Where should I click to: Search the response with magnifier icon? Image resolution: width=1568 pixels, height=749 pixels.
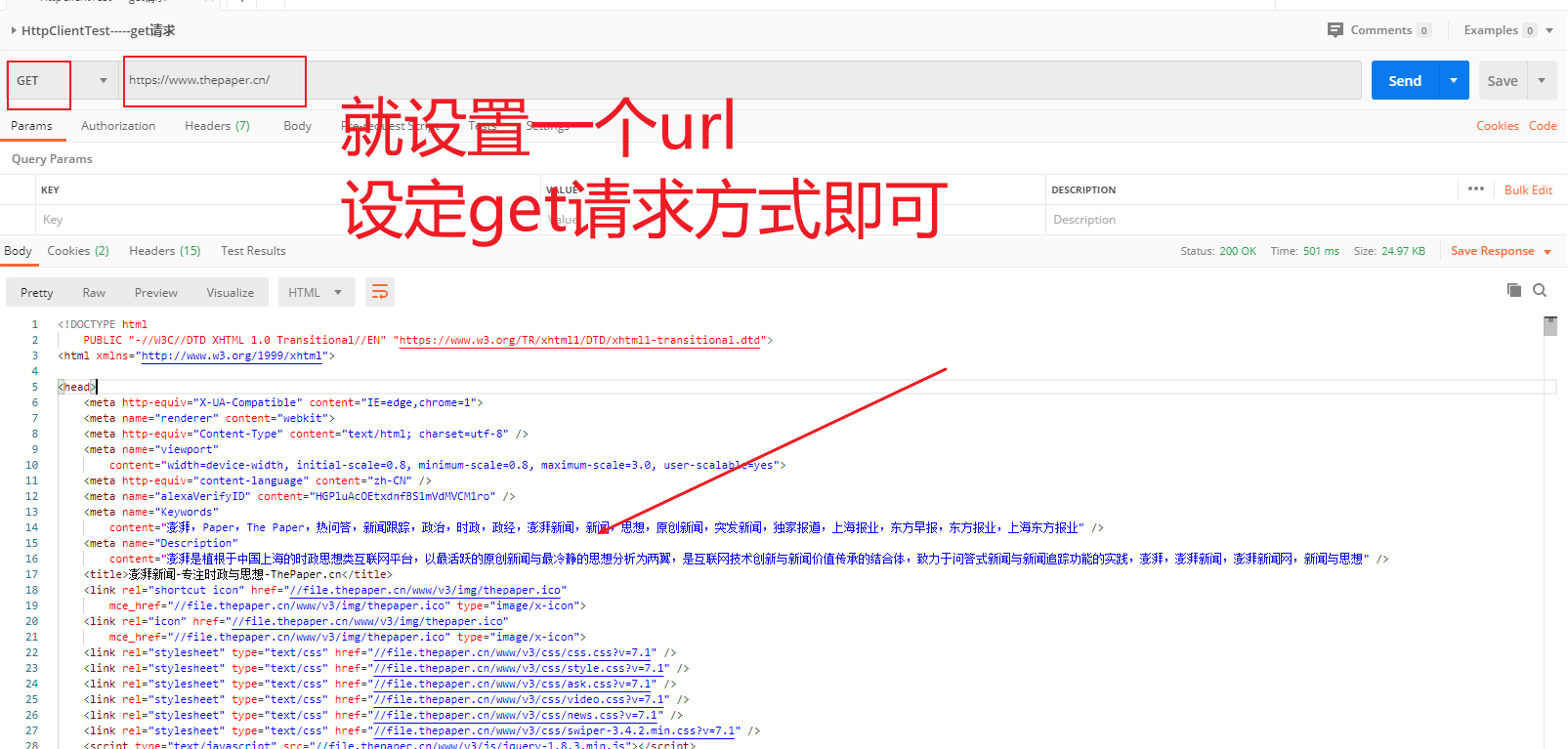[x=1540, y=290]
